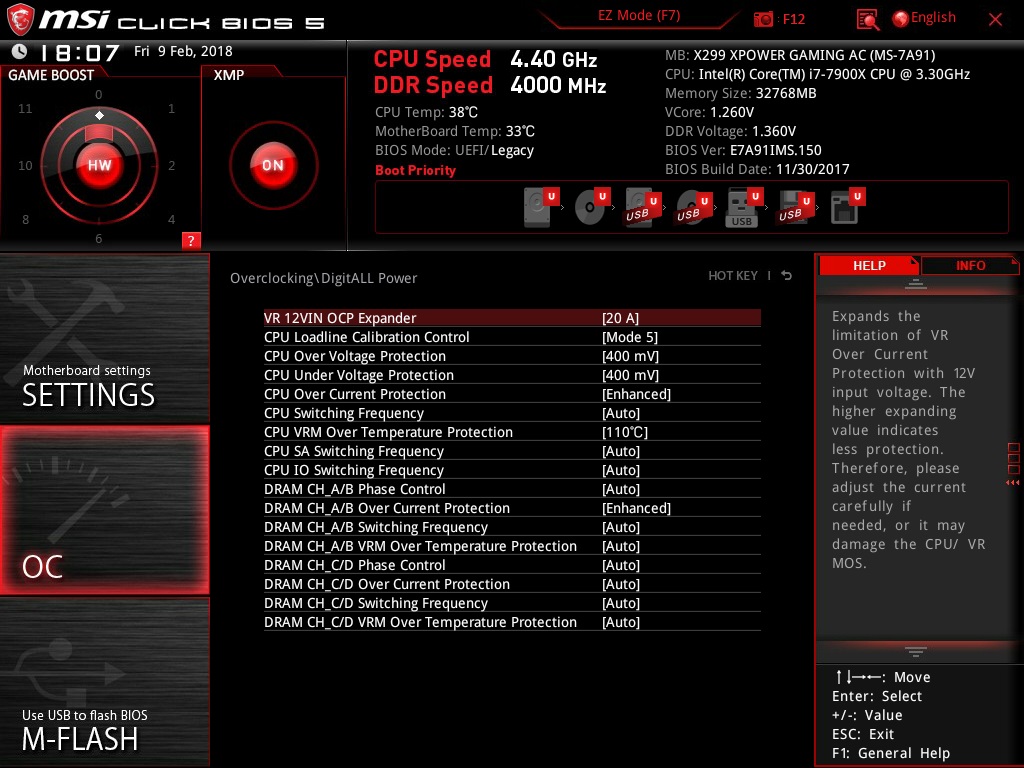Go back with the return arrow icon

coord(787,276)
